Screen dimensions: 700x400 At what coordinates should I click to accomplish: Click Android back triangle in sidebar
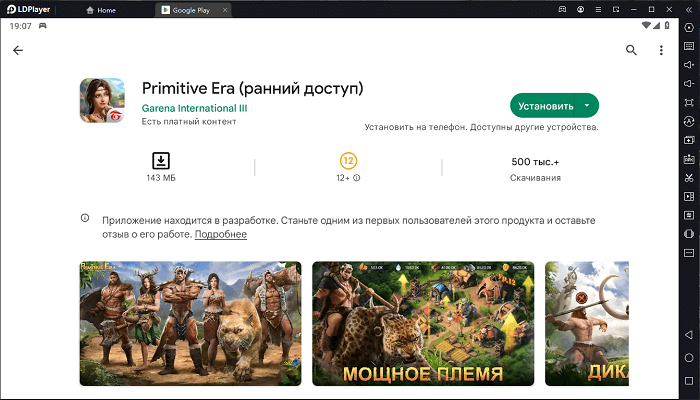689,335
